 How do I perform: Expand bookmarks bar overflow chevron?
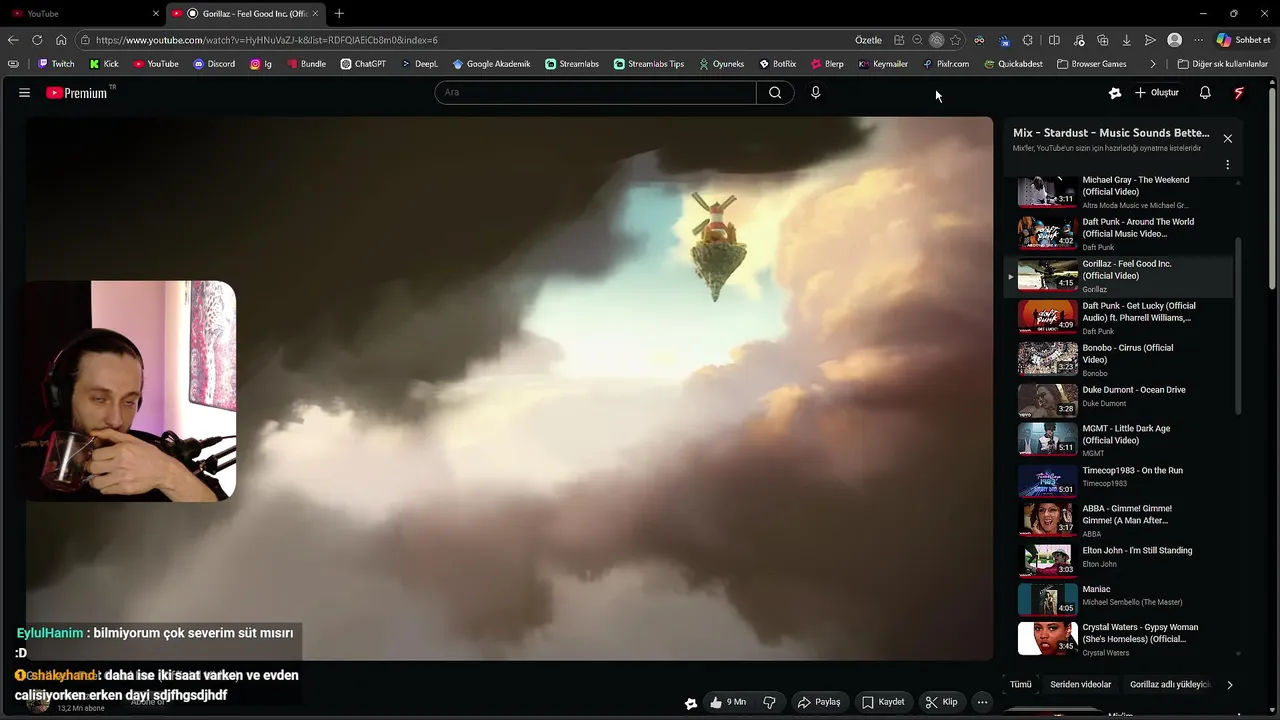coord(1153,64)
